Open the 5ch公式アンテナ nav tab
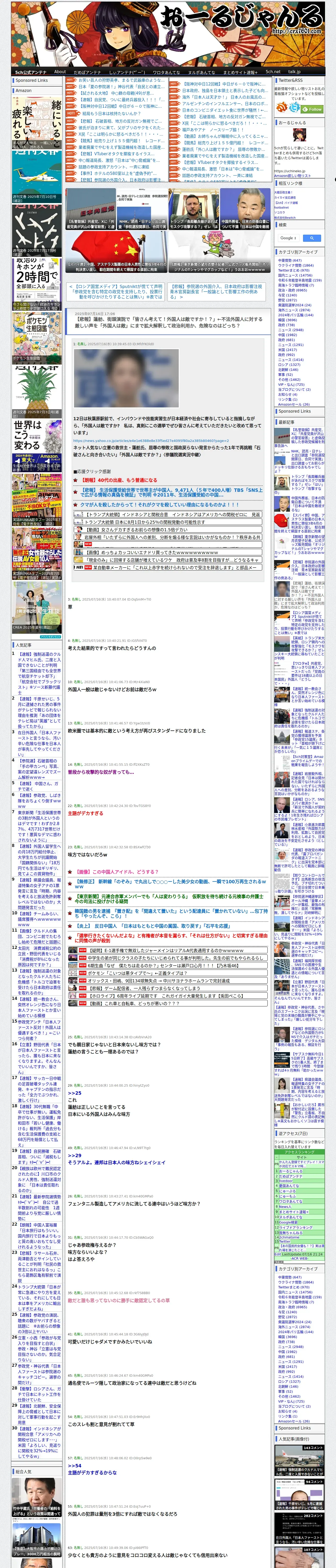This screenshot has width=336, height=1568. coord(31,72)
